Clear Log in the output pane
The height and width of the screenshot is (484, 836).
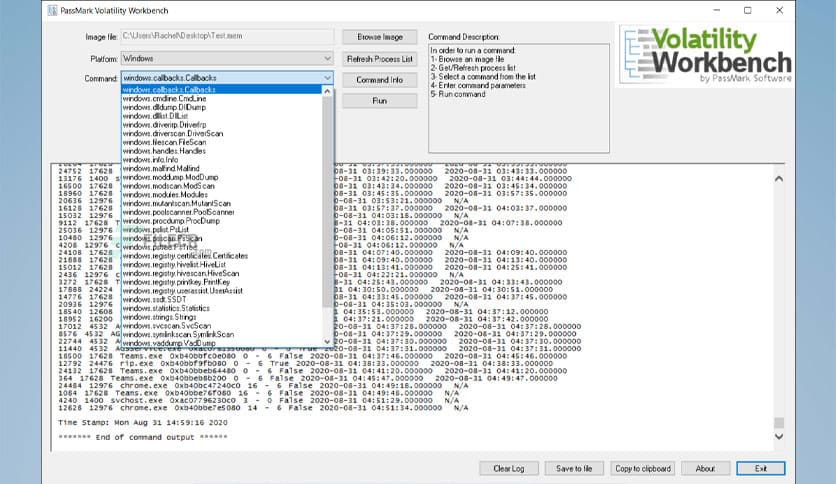(509, 469)
